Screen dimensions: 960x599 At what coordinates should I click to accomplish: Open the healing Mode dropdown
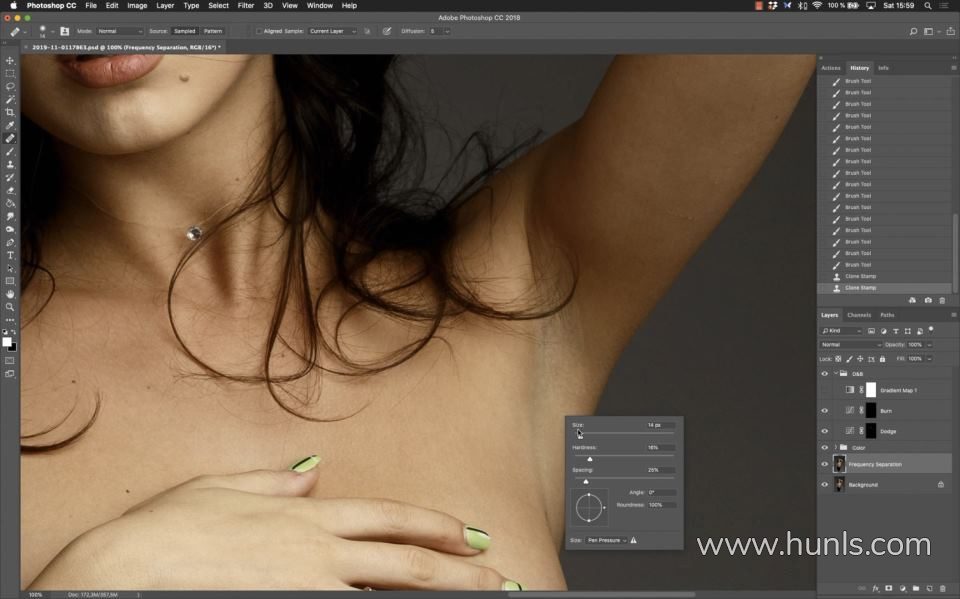coord(119,31)
